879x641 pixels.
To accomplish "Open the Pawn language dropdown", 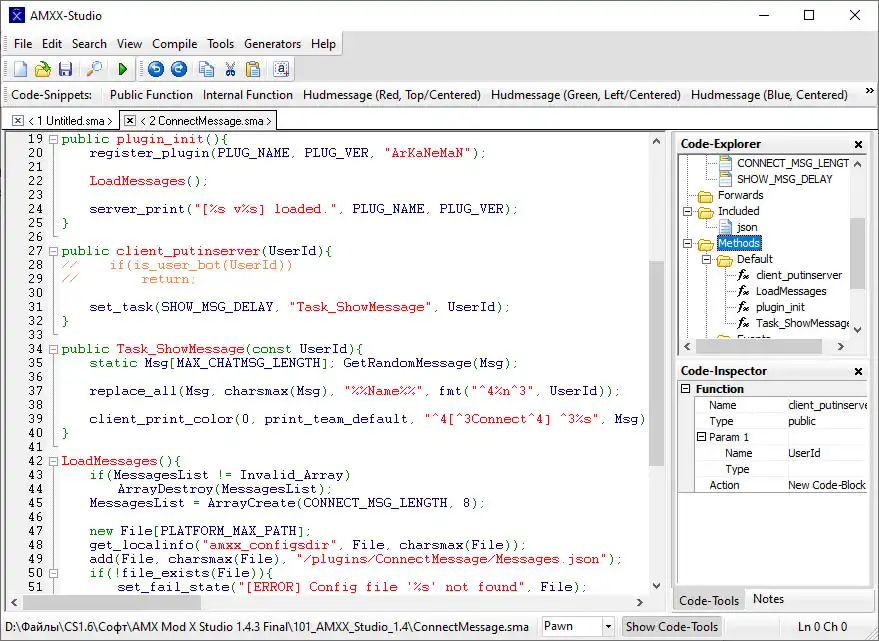I will pyautogui.click(x=607, y=626).
